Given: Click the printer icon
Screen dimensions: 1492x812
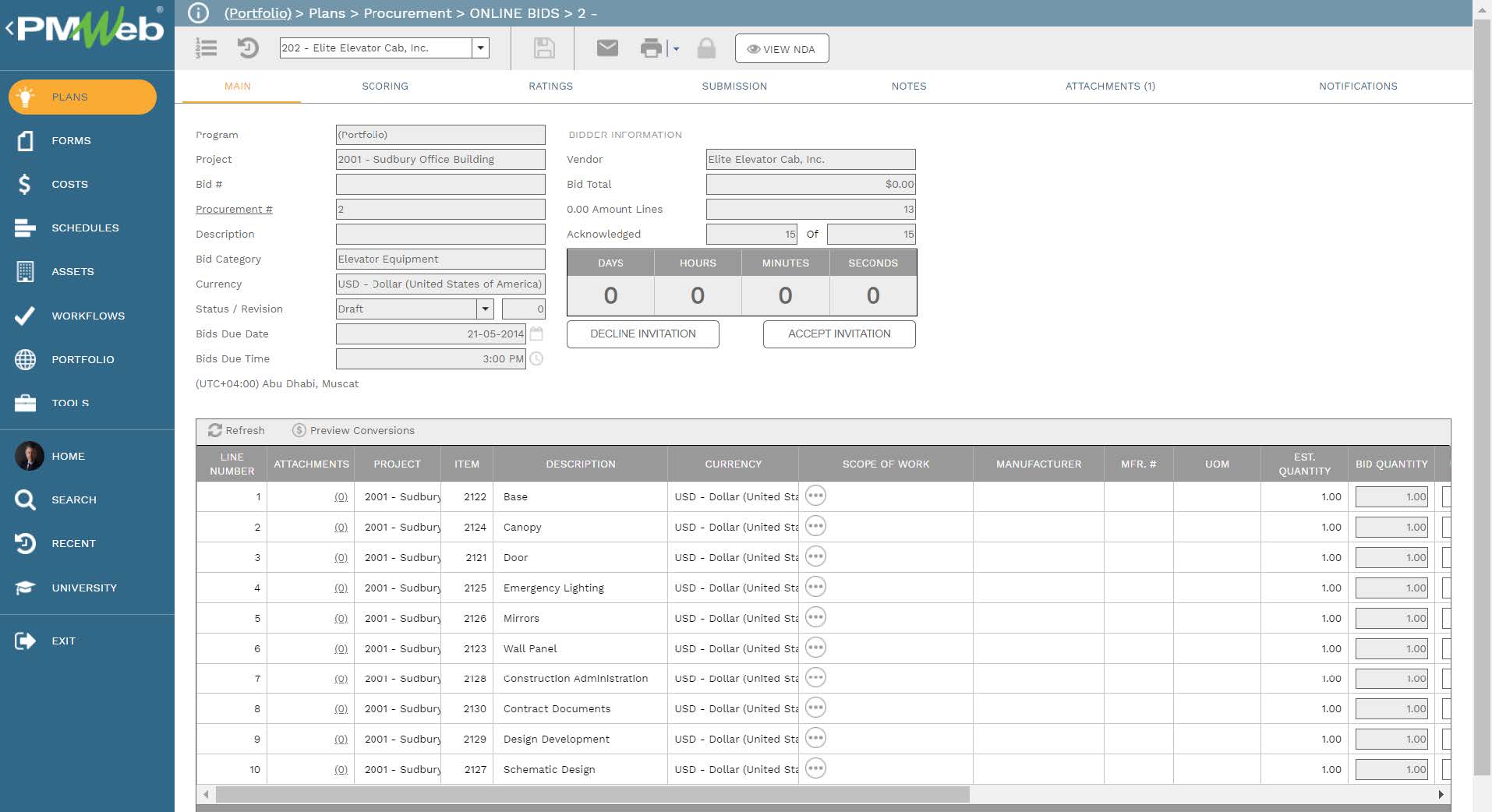Looking at the screenshot, I should point(651,48).
